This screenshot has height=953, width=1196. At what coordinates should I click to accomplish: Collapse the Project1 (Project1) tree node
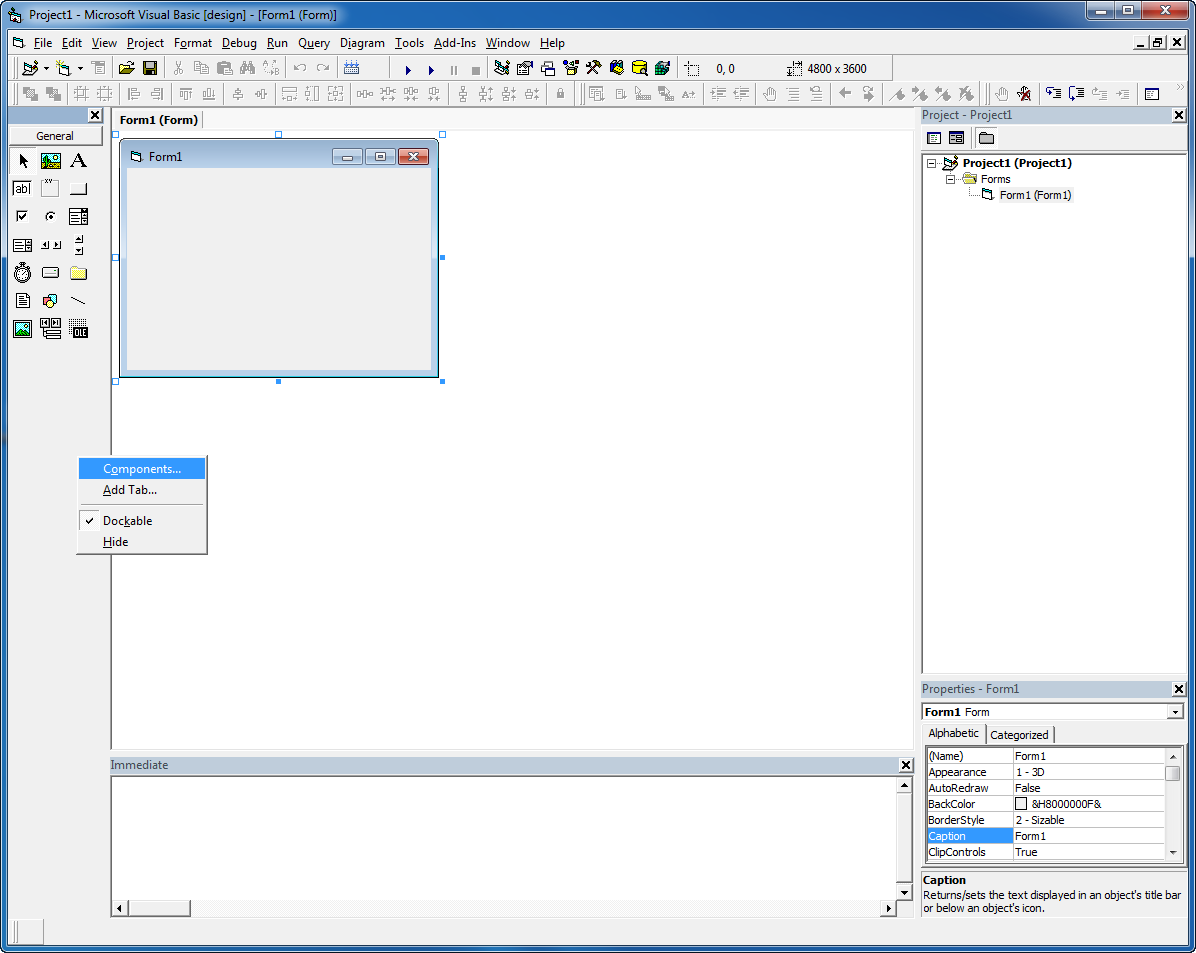point(934,162)
